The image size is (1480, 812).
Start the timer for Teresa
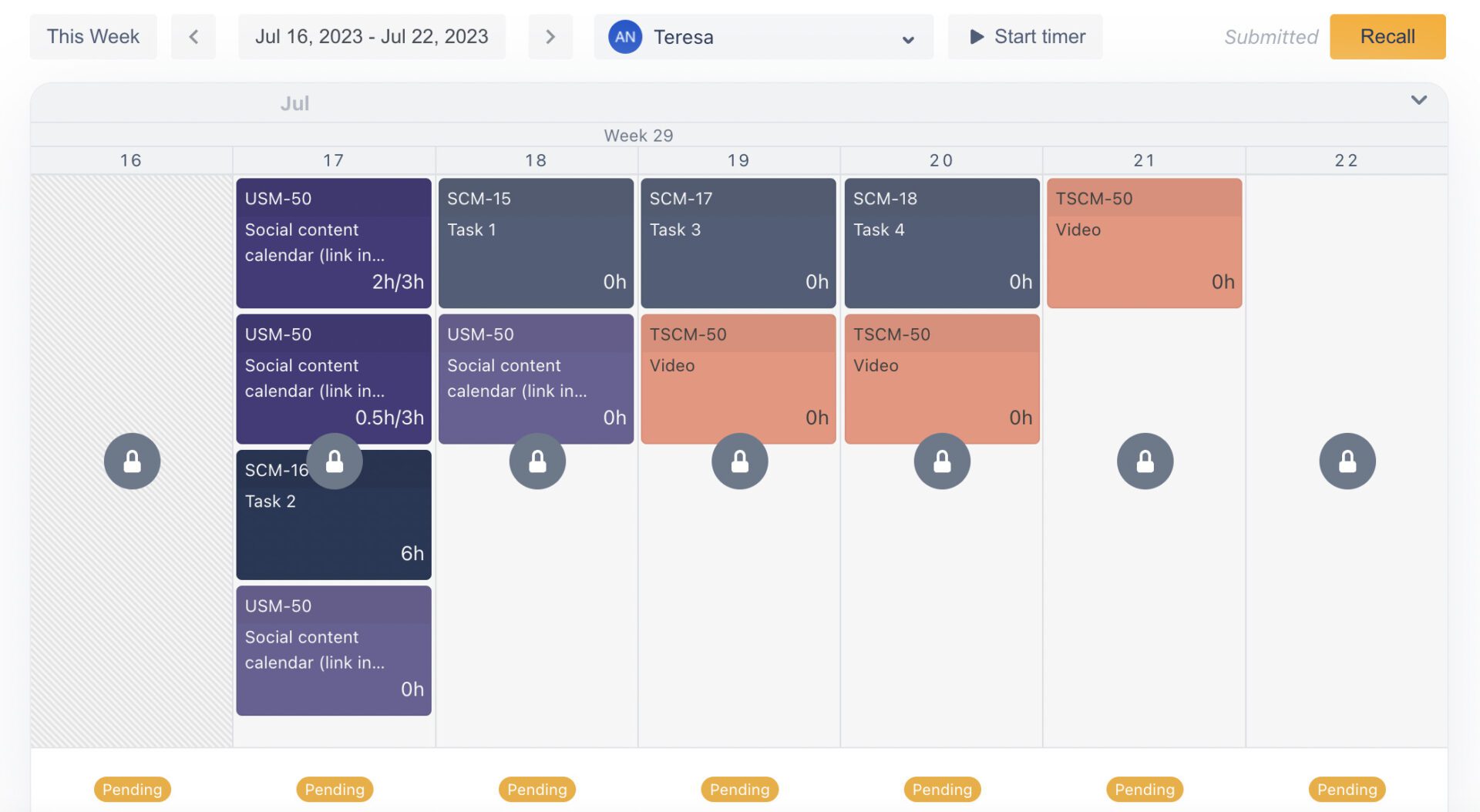click(1025, 36)
